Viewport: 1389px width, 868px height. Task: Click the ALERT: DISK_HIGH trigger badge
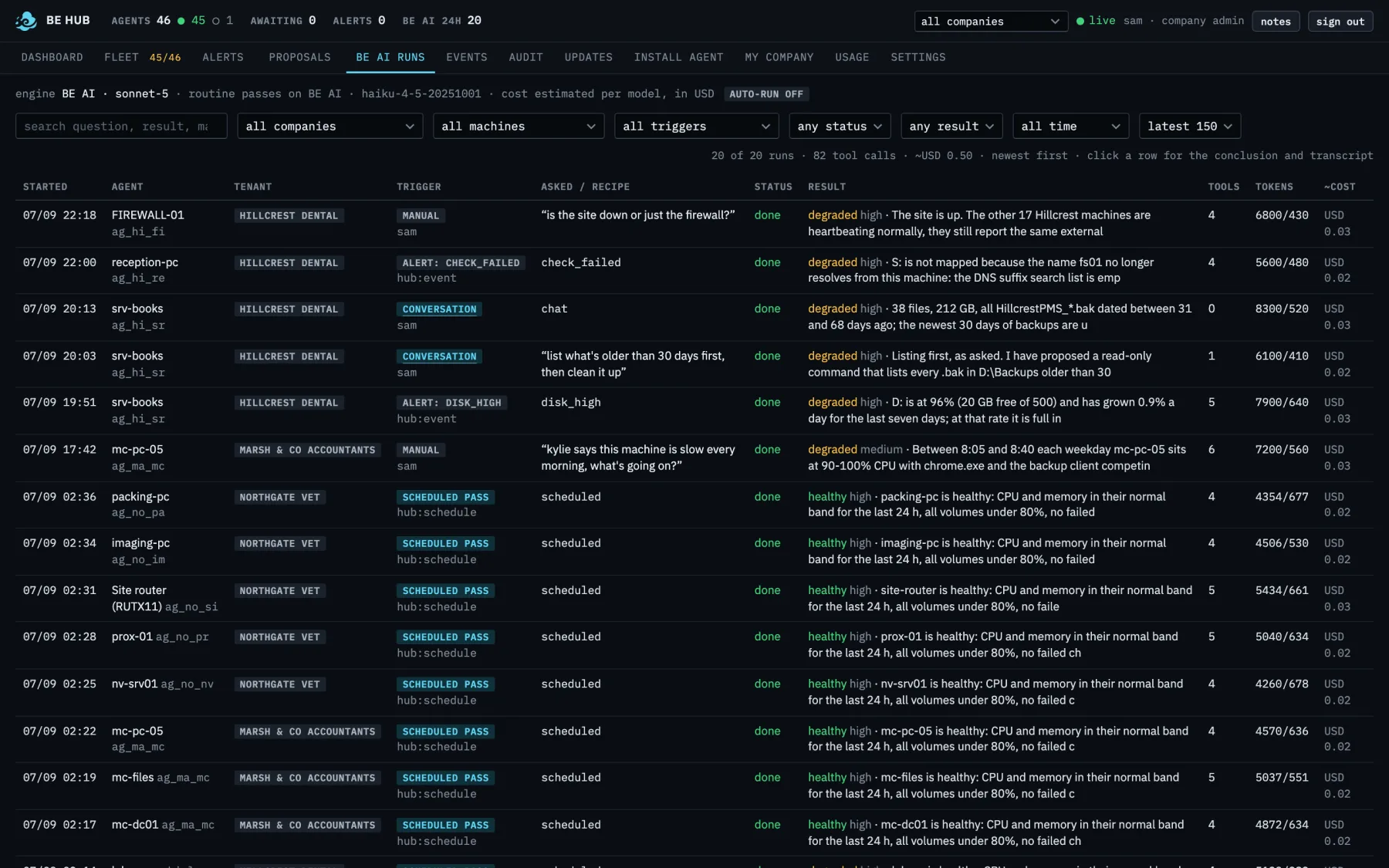pyautogui.click(x=451, y=403)
